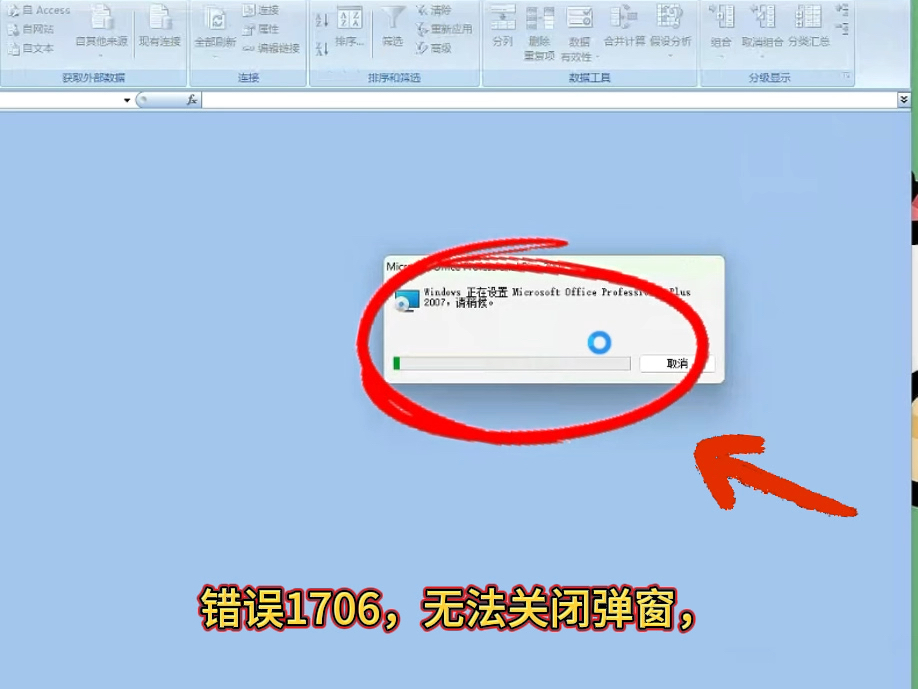This screenshot has height=689, width=918.
Task: Click Group (组合) button
Action: pos(721,30)
